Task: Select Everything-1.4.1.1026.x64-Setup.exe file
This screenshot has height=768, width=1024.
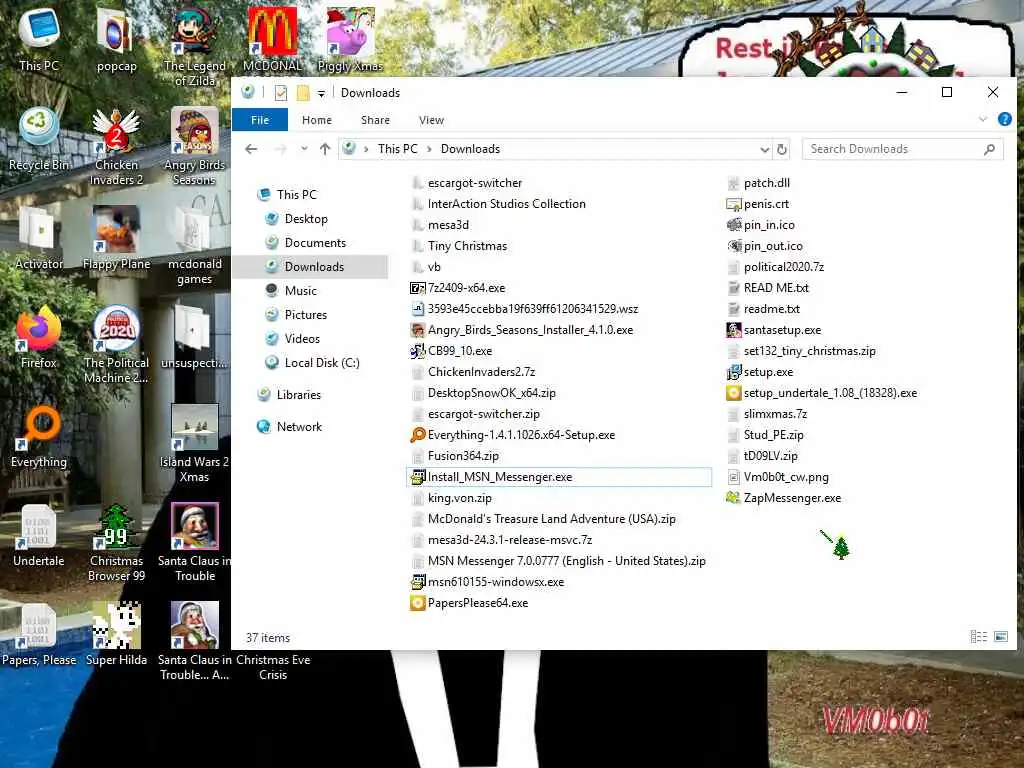Action: (x=521, y=435)
